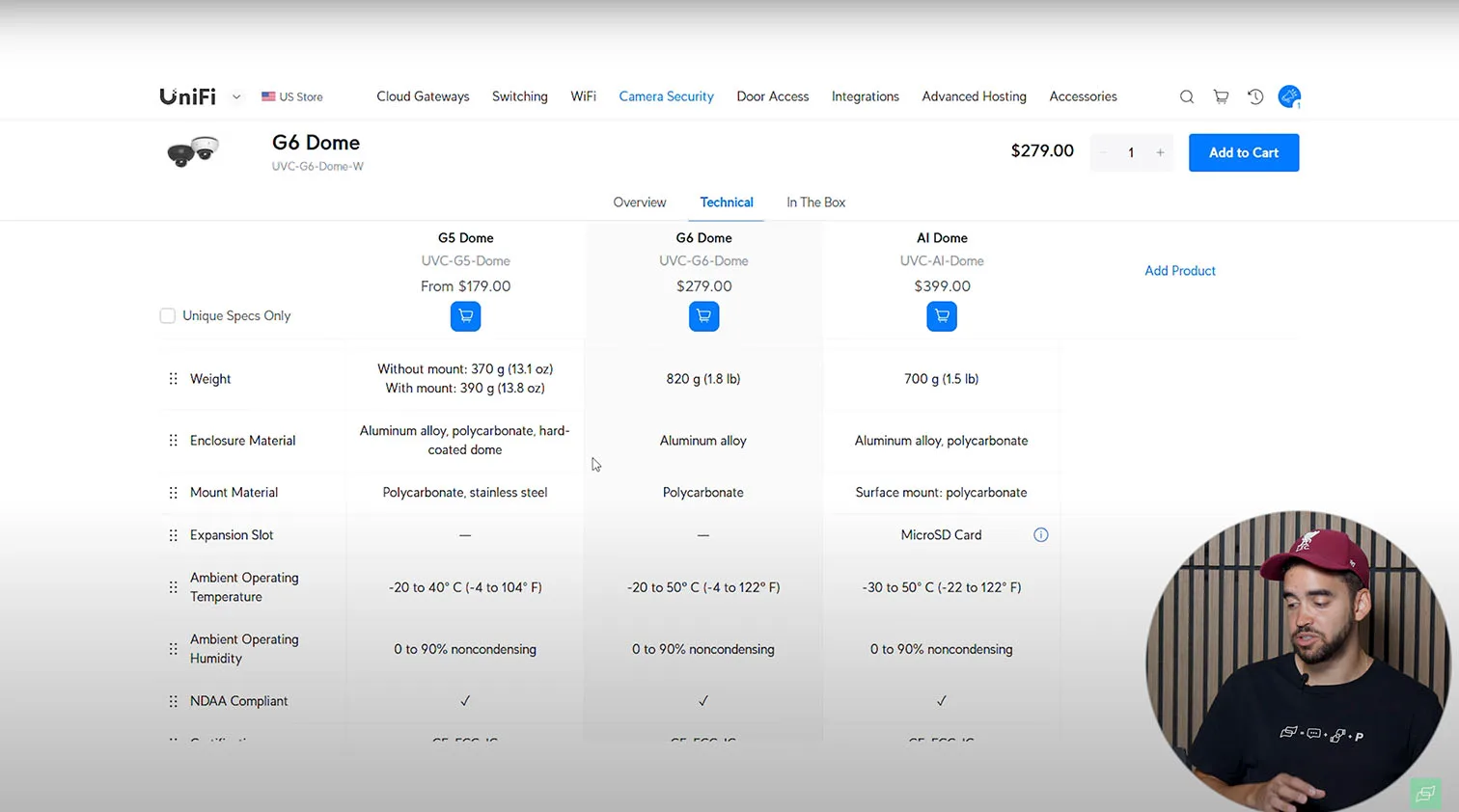Click the G6 Dome column title

(703, 238)
